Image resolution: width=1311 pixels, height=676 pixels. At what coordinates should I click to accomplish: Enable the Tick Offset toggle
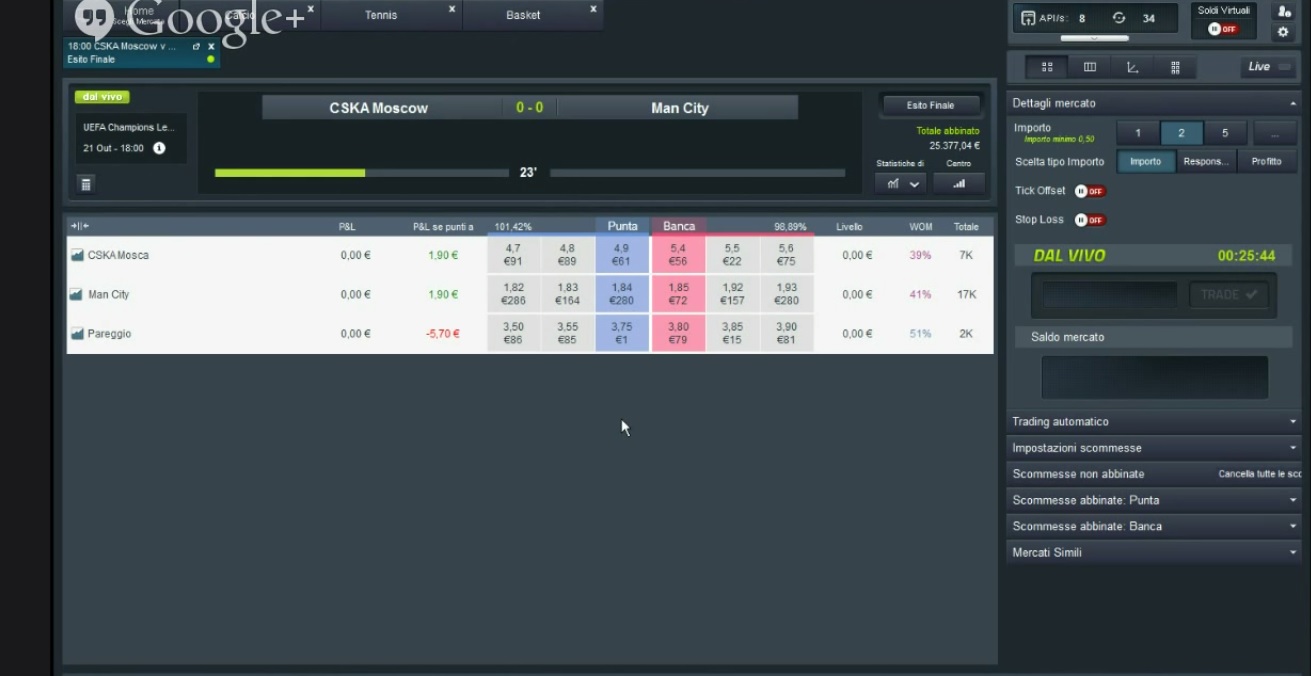click(x=1089, y=191)
